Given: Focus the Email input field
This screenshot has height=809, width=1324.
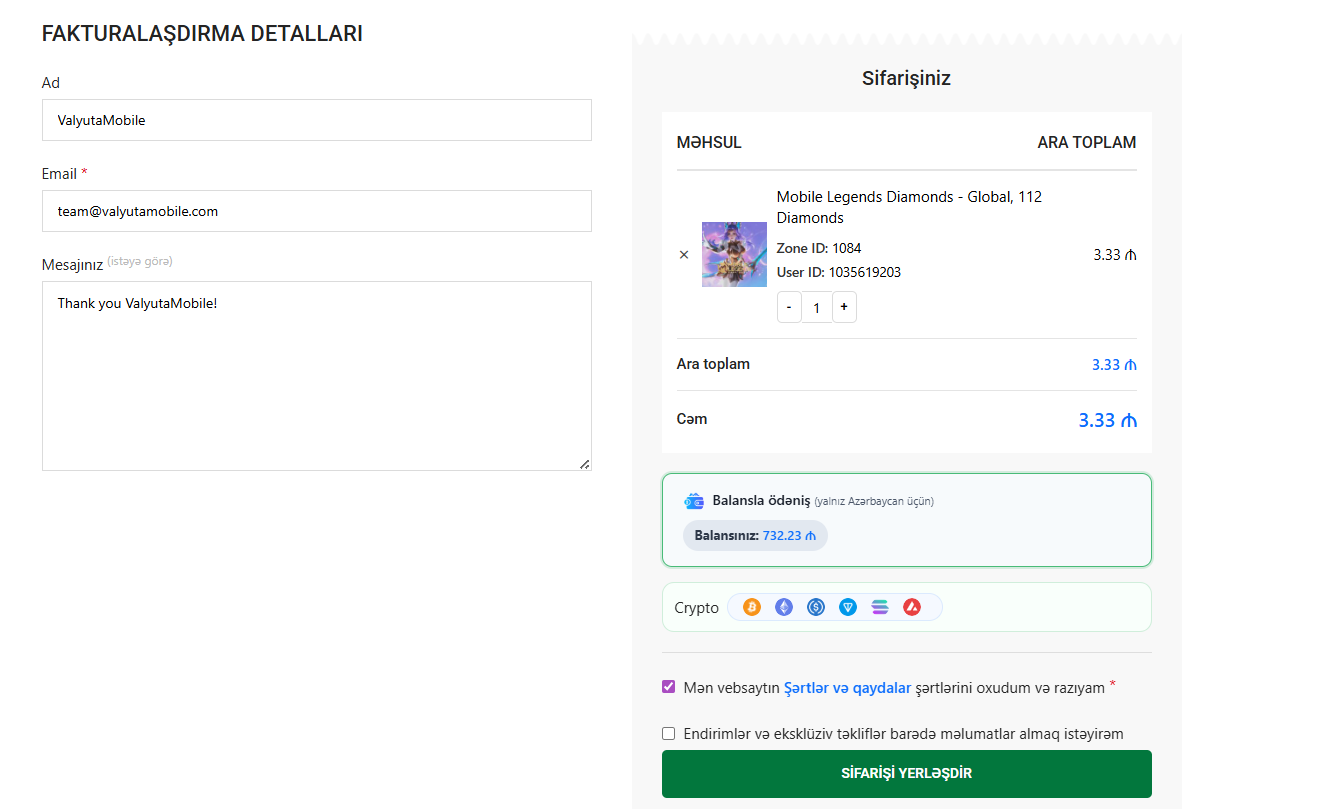Looking at the screenshot, I should (x=316, y=211).
